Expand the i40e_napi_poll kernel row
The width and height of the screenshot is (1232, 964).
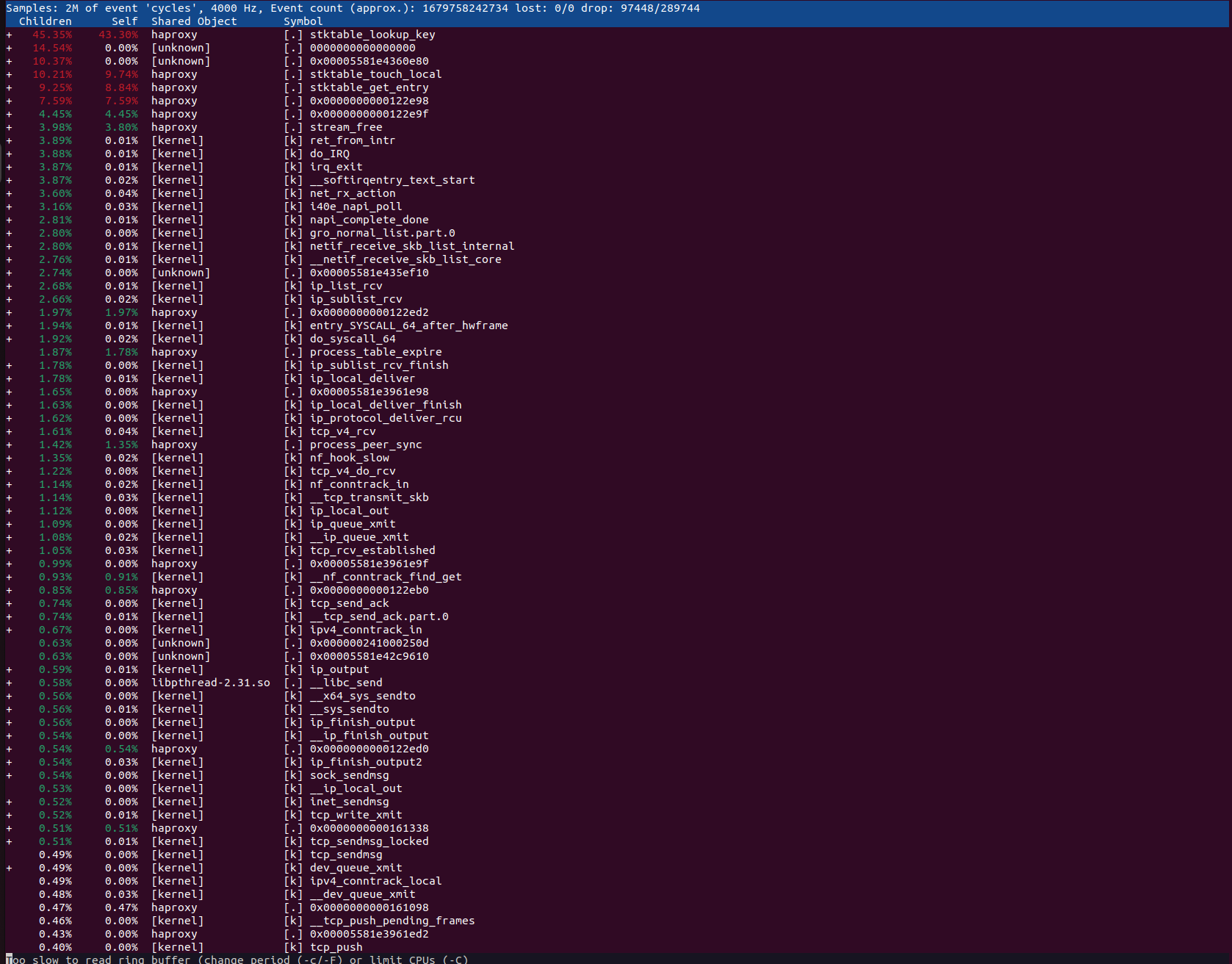[x=8, y=206]
